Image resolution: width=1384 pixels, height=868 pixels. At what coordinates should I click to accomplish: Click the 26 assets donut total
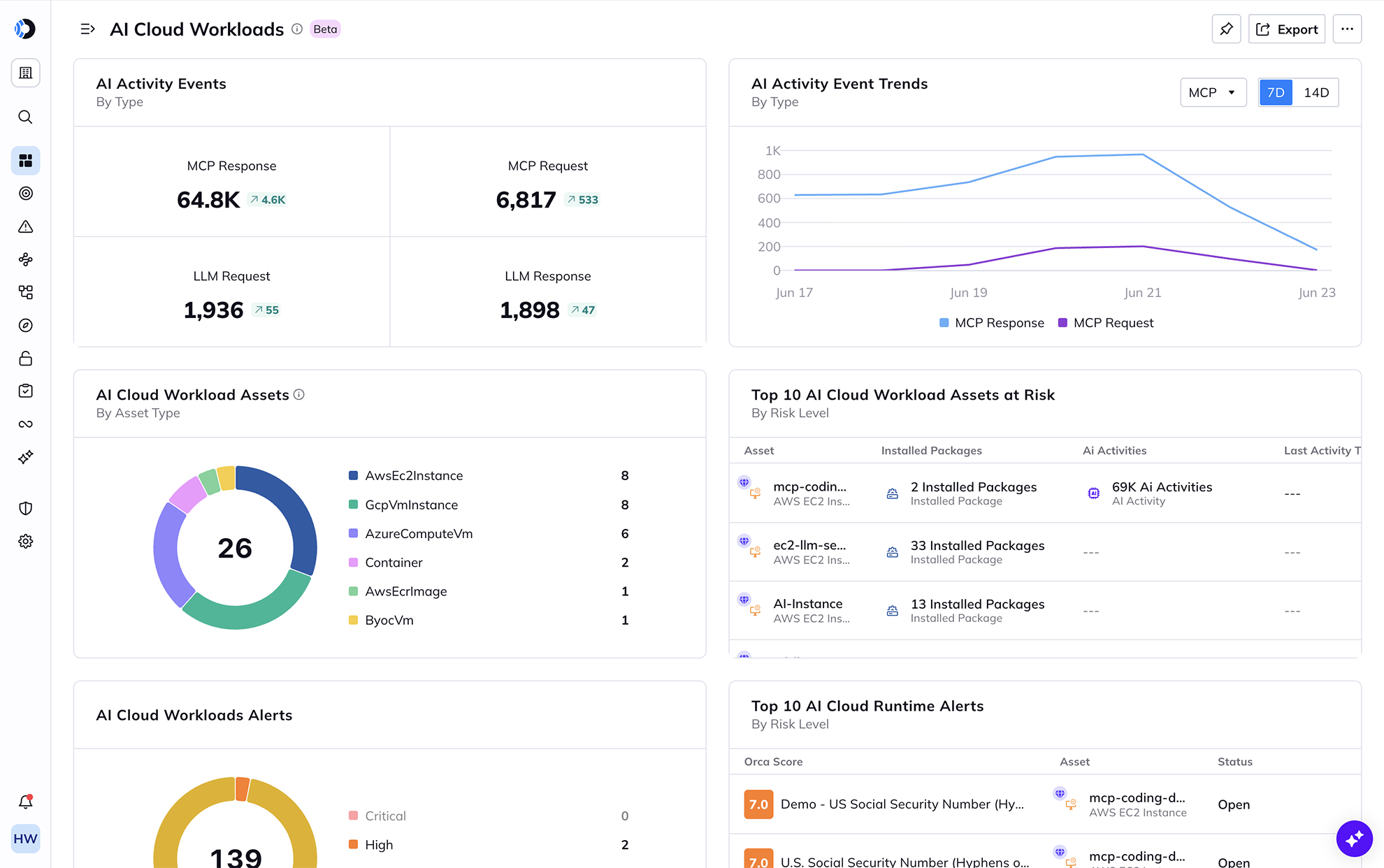(235, 548)
